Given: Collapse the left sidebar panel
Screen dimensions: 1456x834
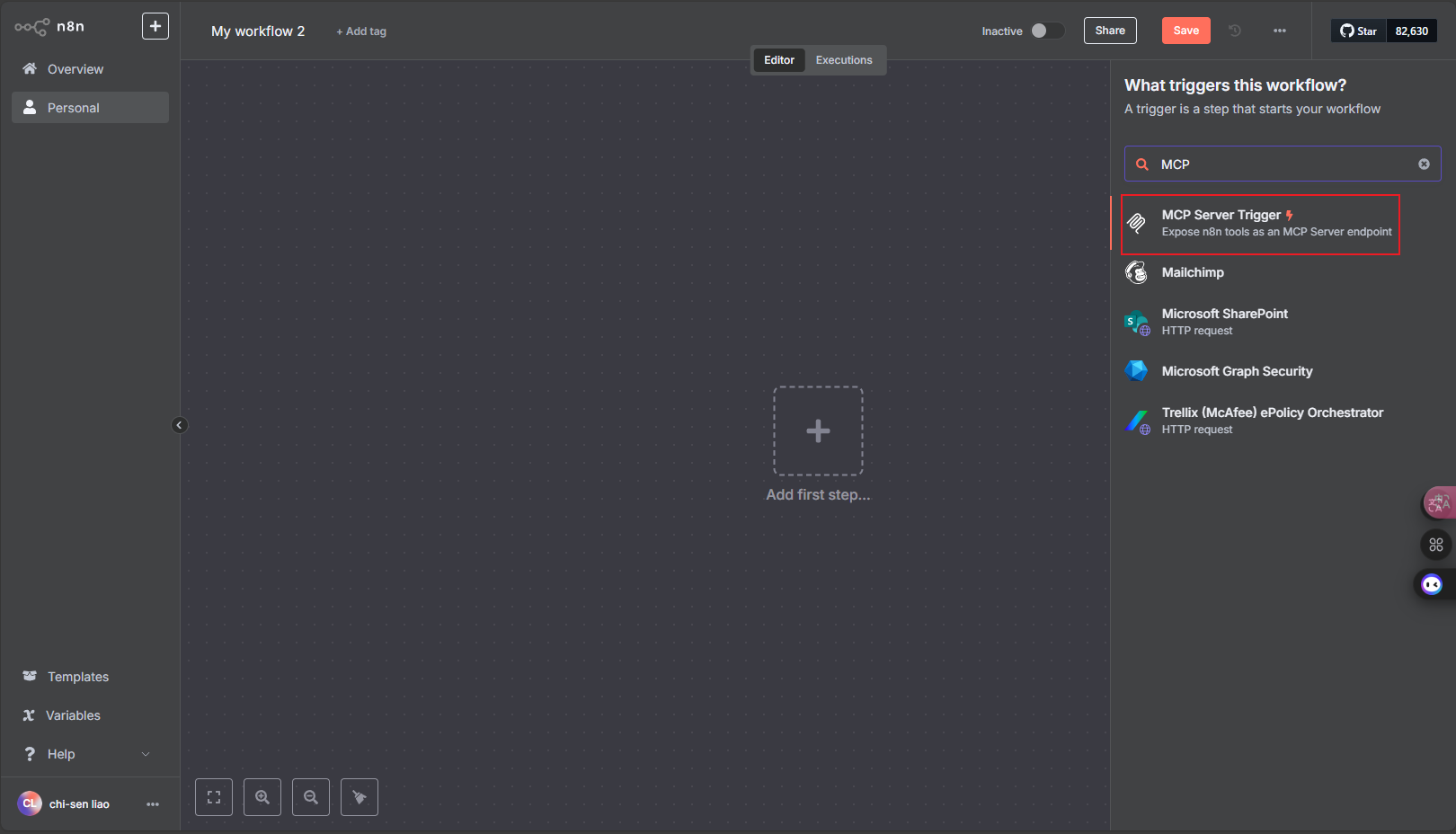Looking at the screenshot, I should point(180,424).
